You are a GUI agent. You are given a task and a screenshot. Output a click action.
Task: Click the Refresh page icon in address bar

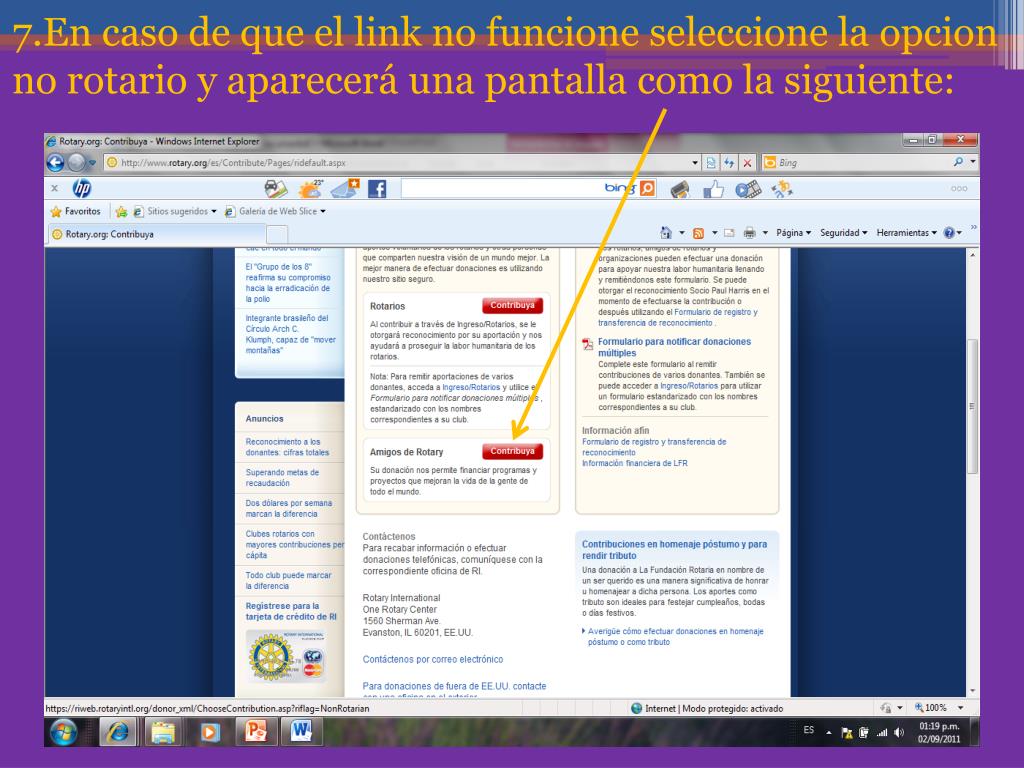pos(729,163)
